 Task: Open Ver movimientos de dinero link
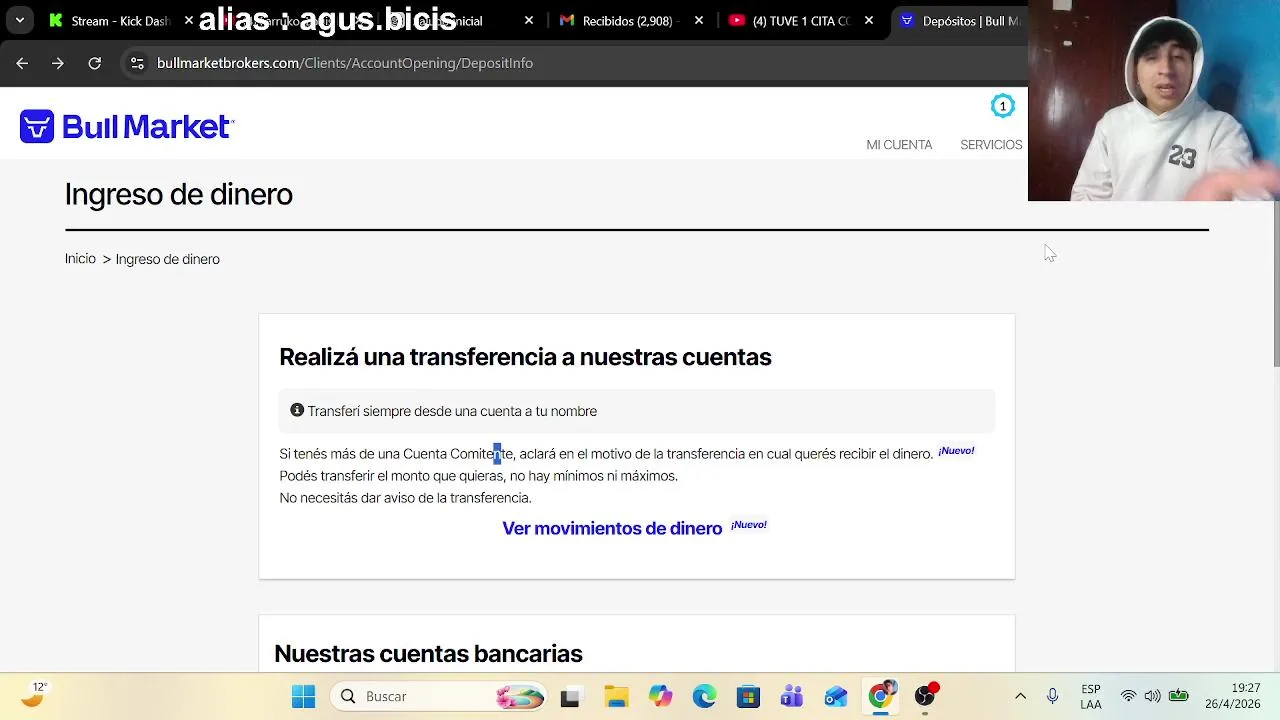coord(612,528)
